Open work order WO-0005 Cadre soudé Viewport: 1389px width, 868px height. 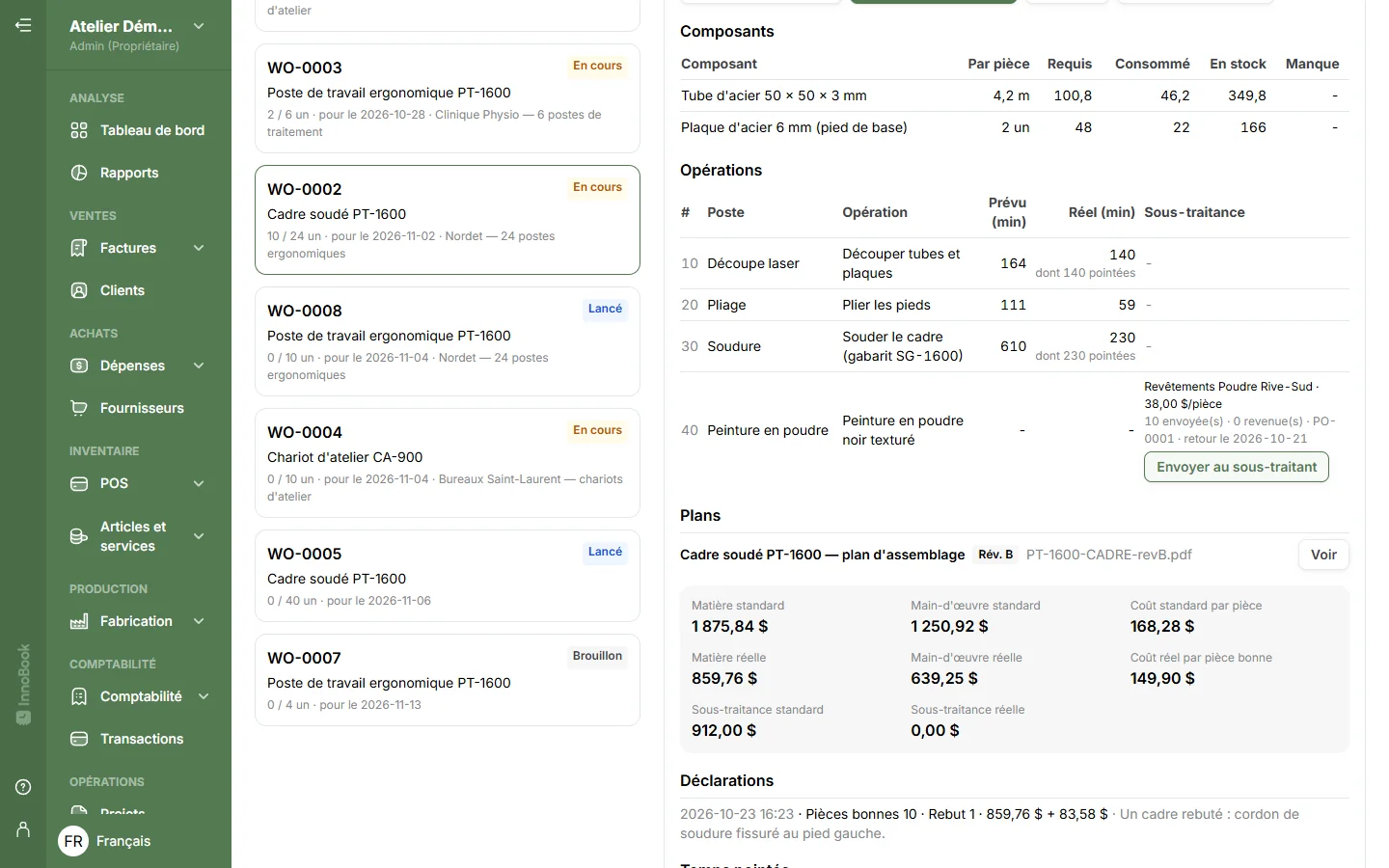pos(448,576)
